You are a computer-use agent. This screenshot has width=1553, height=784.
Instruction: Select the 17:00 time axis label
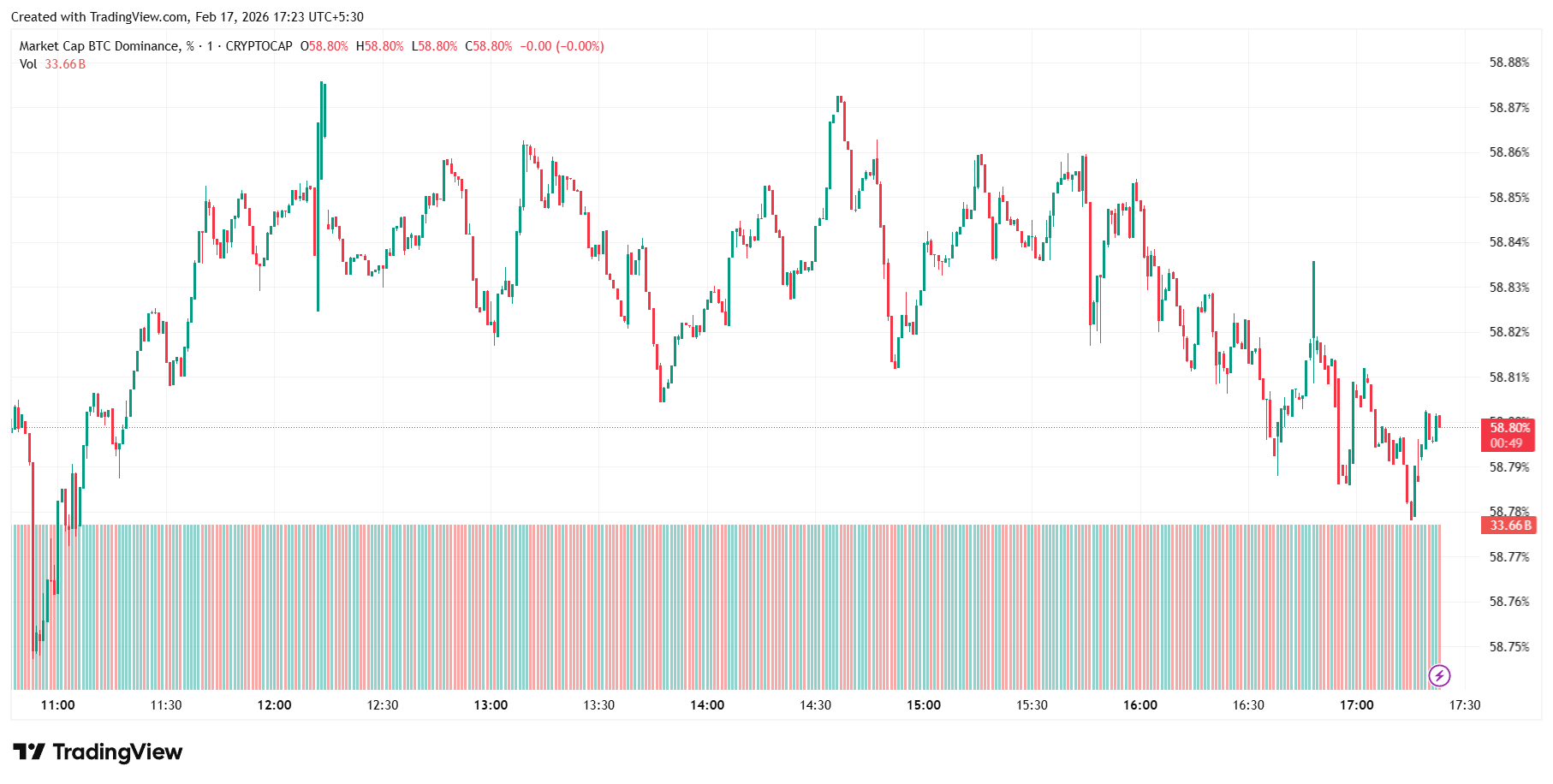[x=1356, y=705]
